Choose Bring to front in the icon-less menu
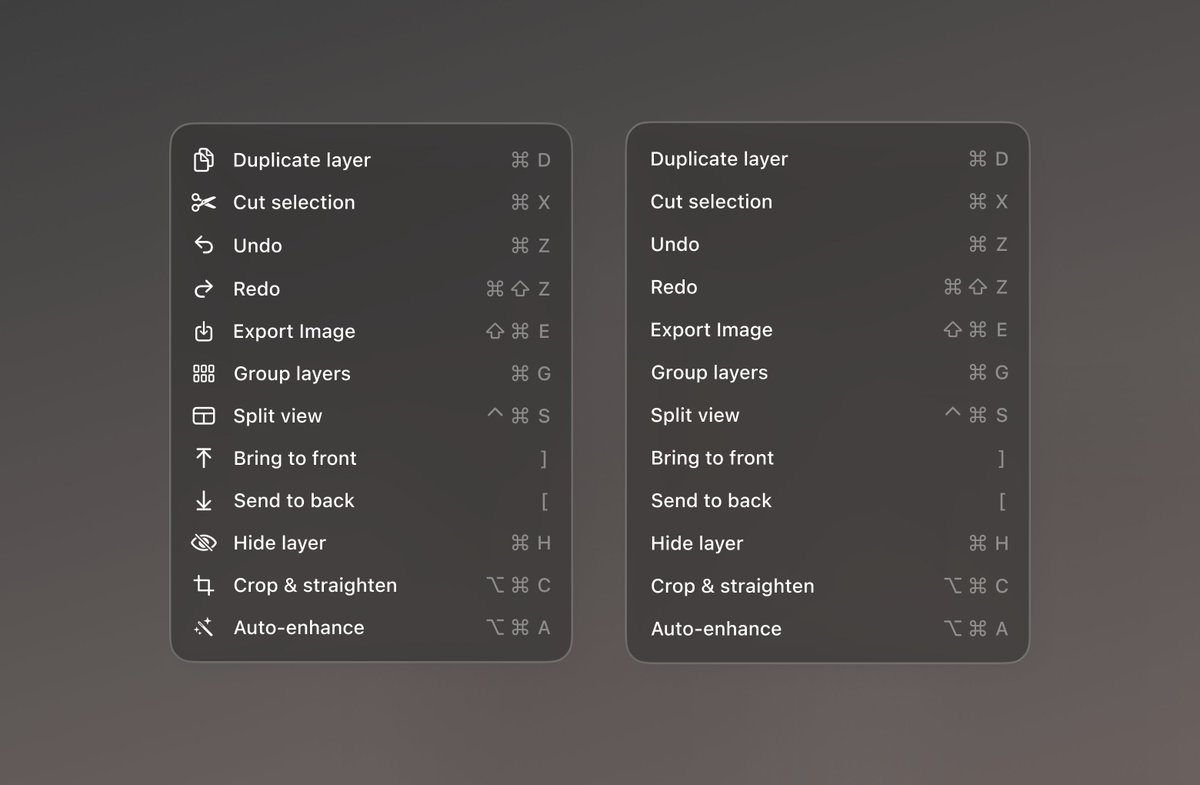 (828, 458)
